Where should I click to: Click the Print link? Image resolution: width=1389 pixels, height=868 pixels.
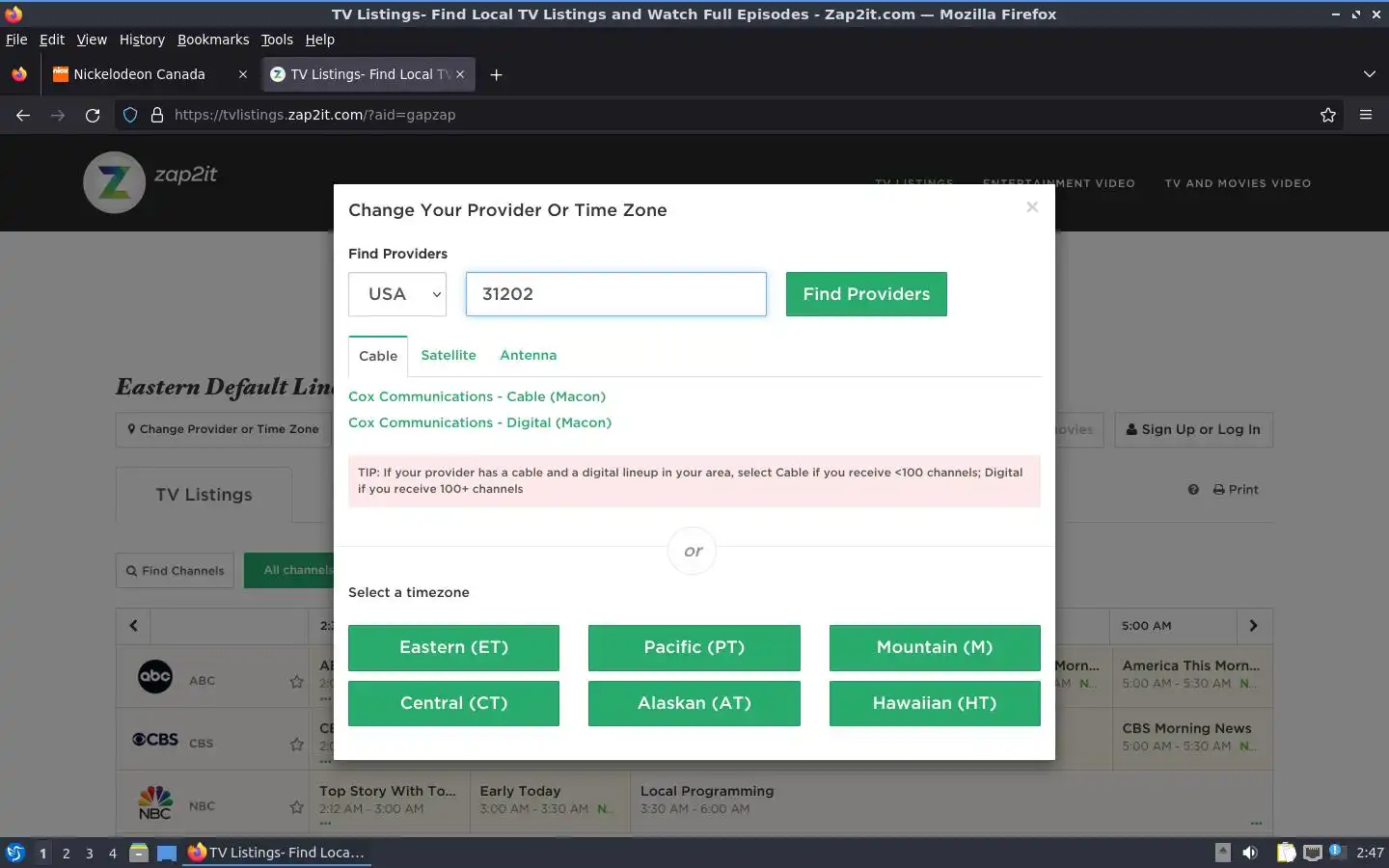[1236, 490]
